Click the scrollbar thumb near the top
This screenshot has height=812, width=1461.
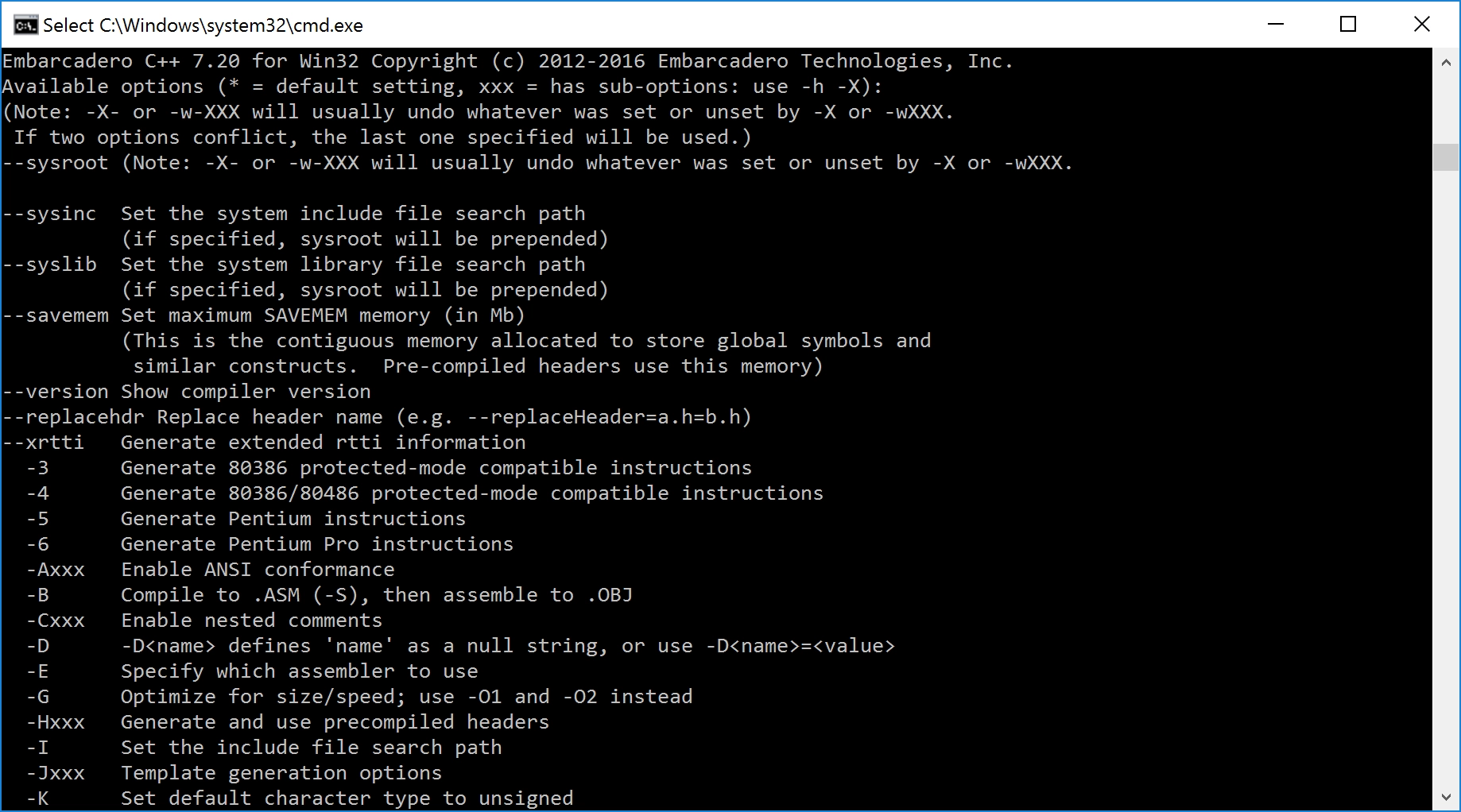click(1445, 157)
